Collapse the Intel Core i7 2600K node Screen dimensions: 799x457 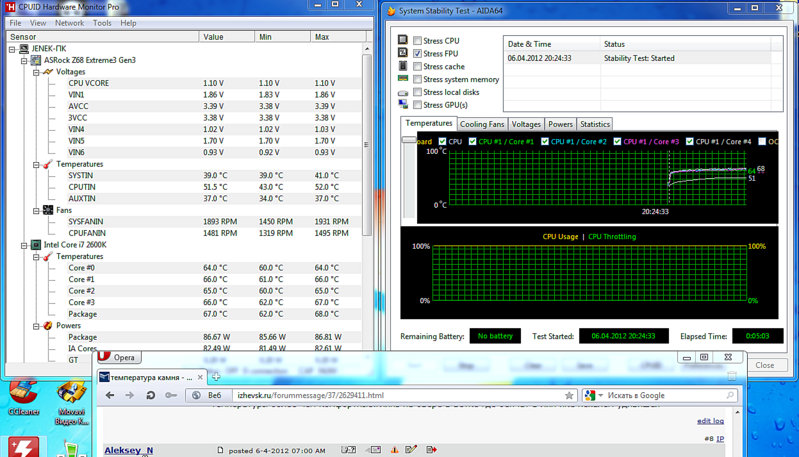tap(24, 245)
